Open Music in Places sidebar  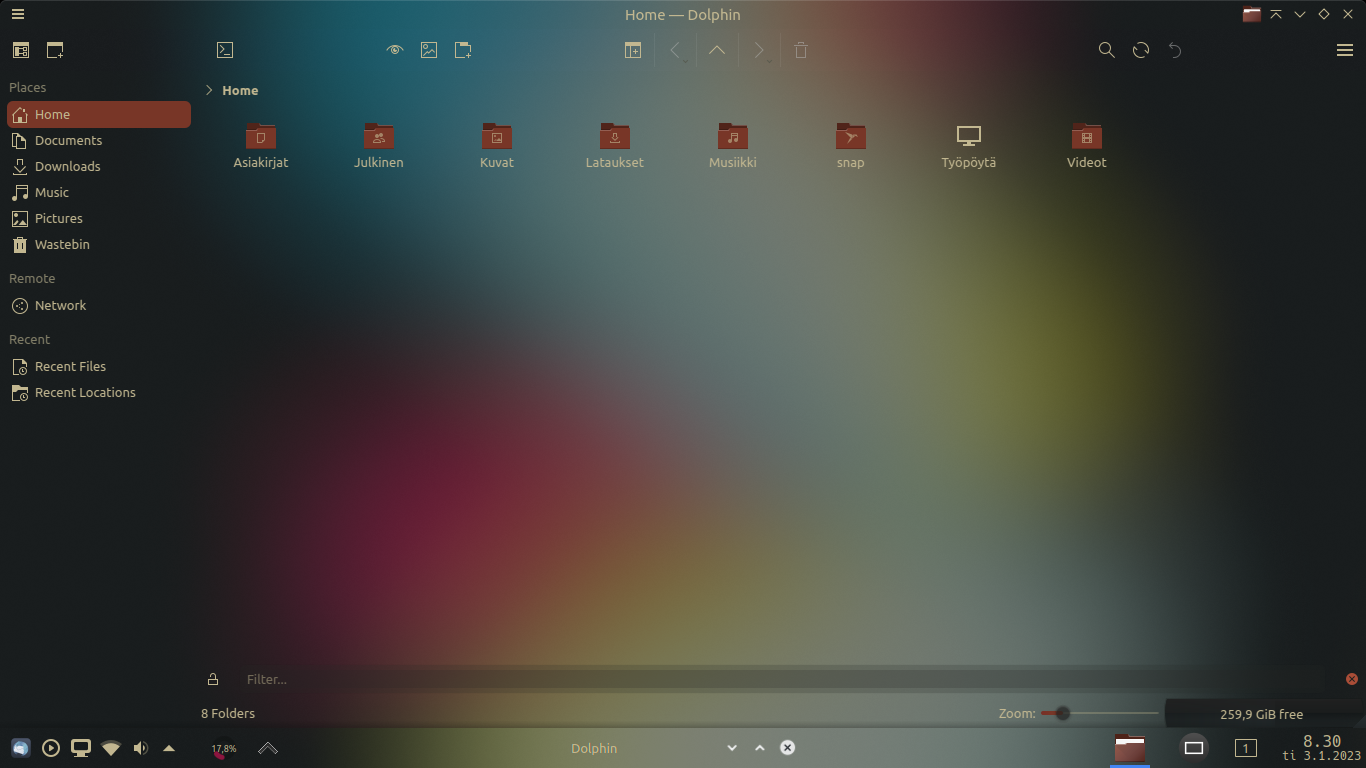(x=99, y=192)
